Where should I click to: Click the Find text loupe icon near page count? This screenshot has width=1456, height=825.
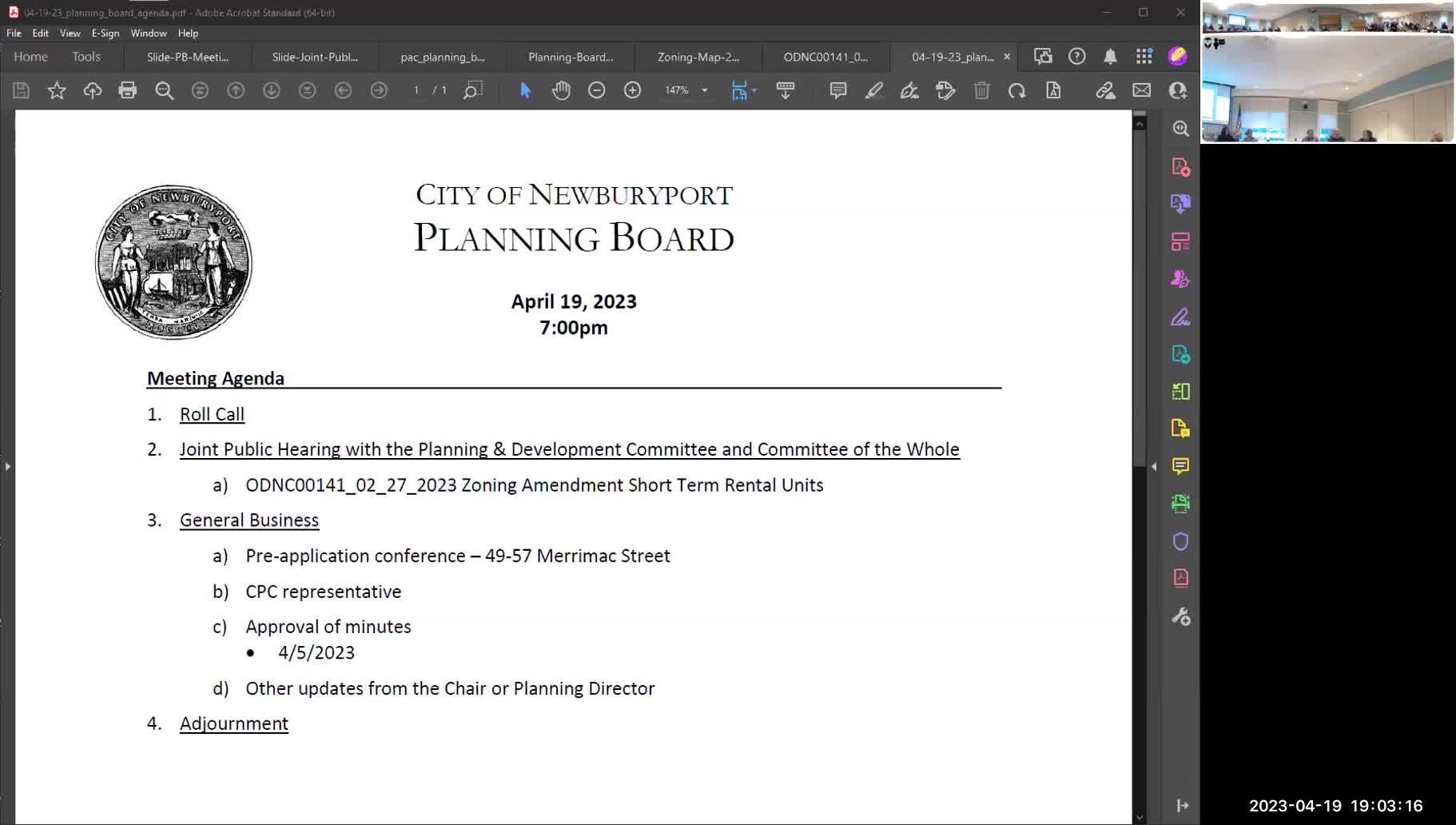(x=473, y=90)
